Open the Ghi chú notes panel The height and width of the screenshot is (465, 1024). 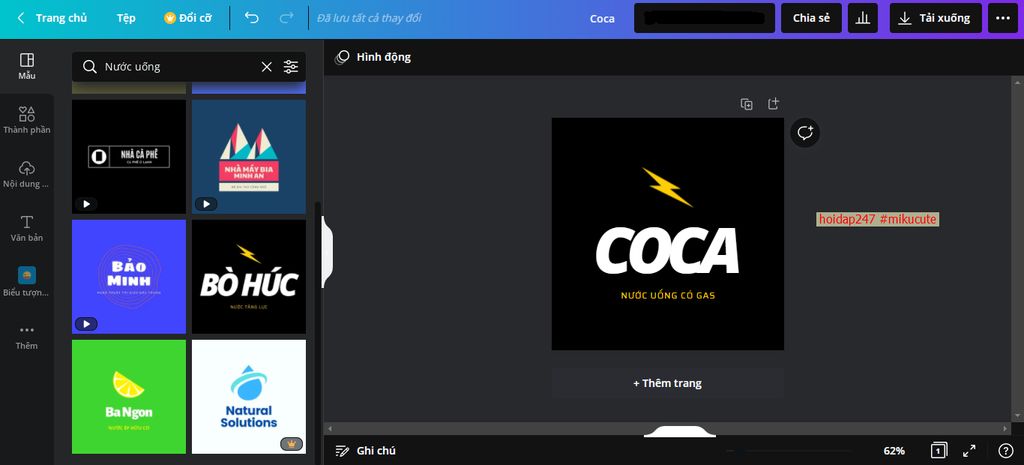pos(366,451)
